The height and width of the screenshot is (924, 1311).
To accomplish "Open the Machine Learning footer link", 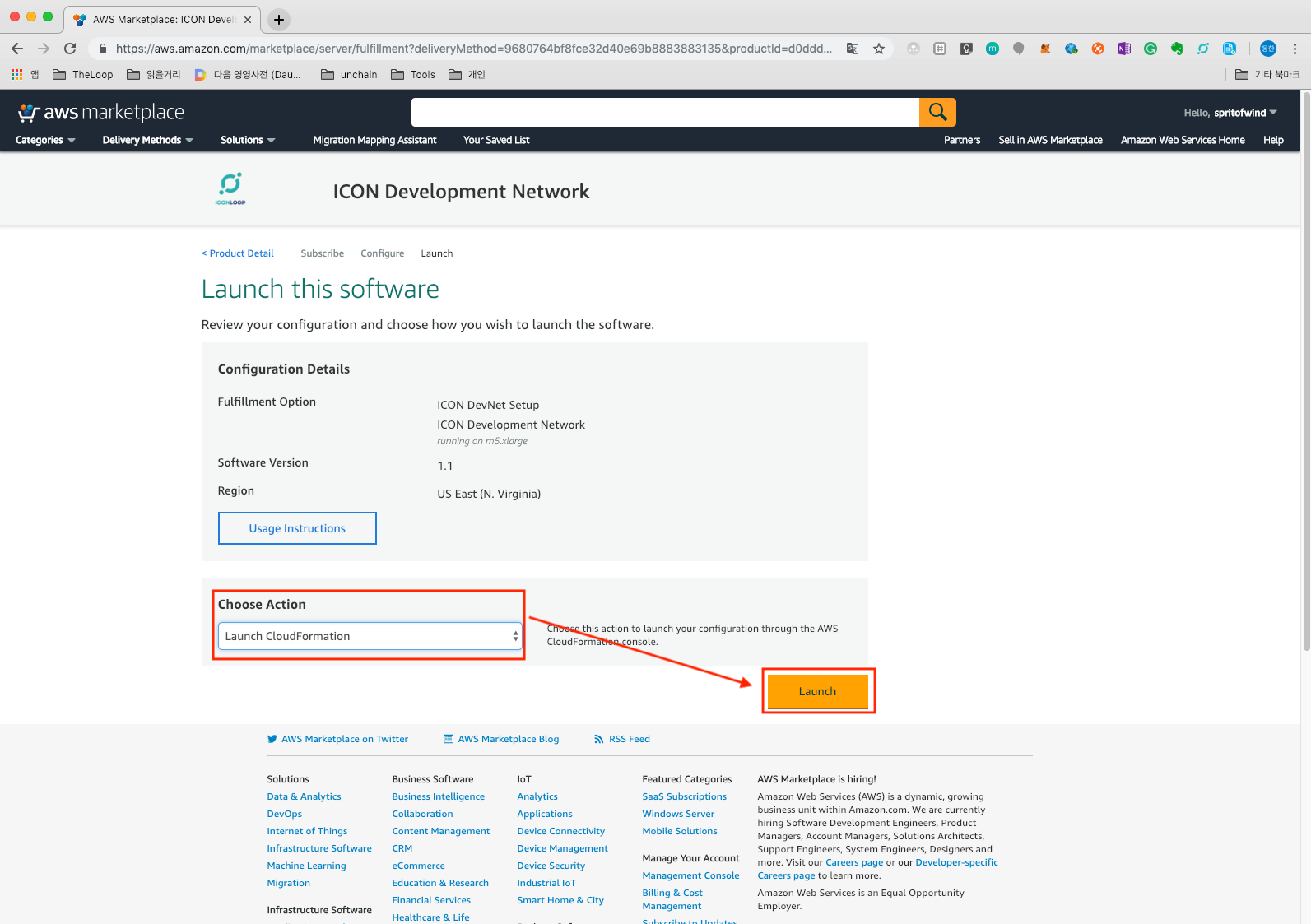I will click(306, 866).
